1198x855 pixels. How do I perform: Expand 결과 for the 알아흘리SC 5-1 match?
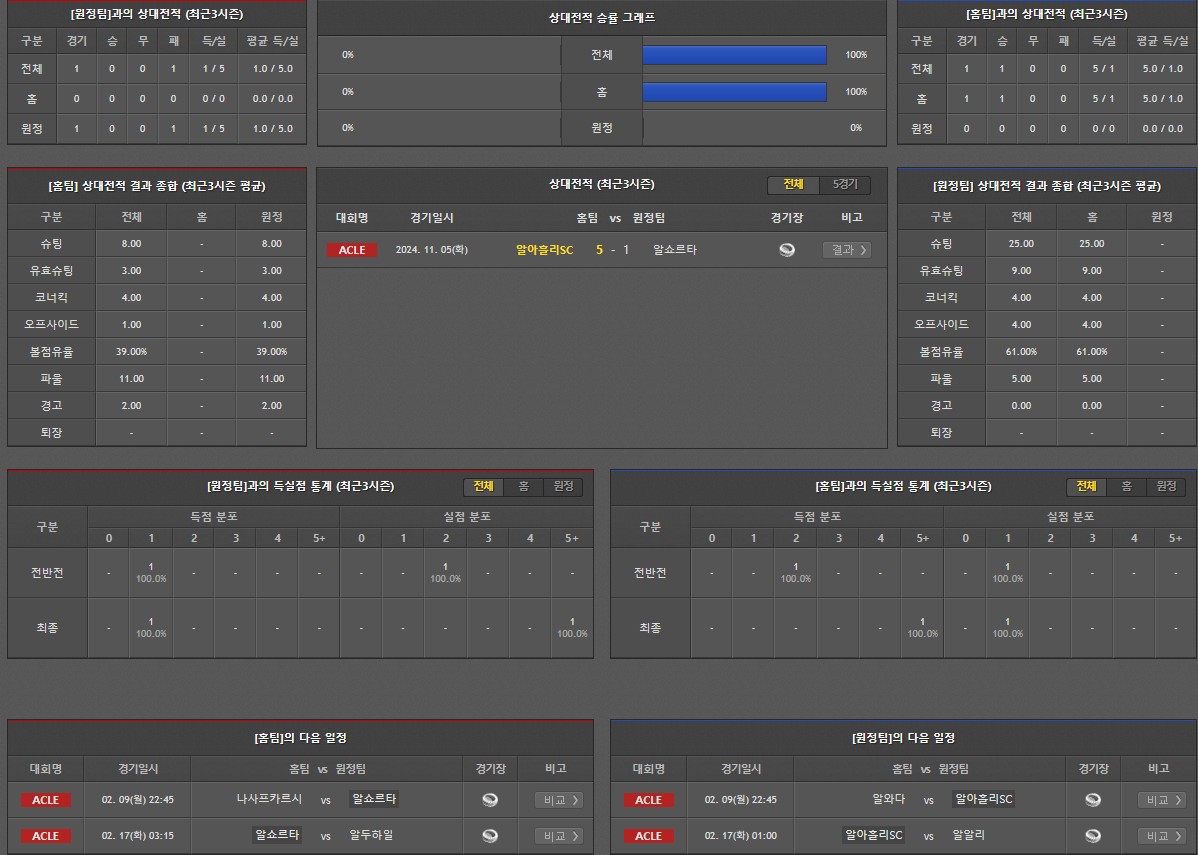coord(847,250)
